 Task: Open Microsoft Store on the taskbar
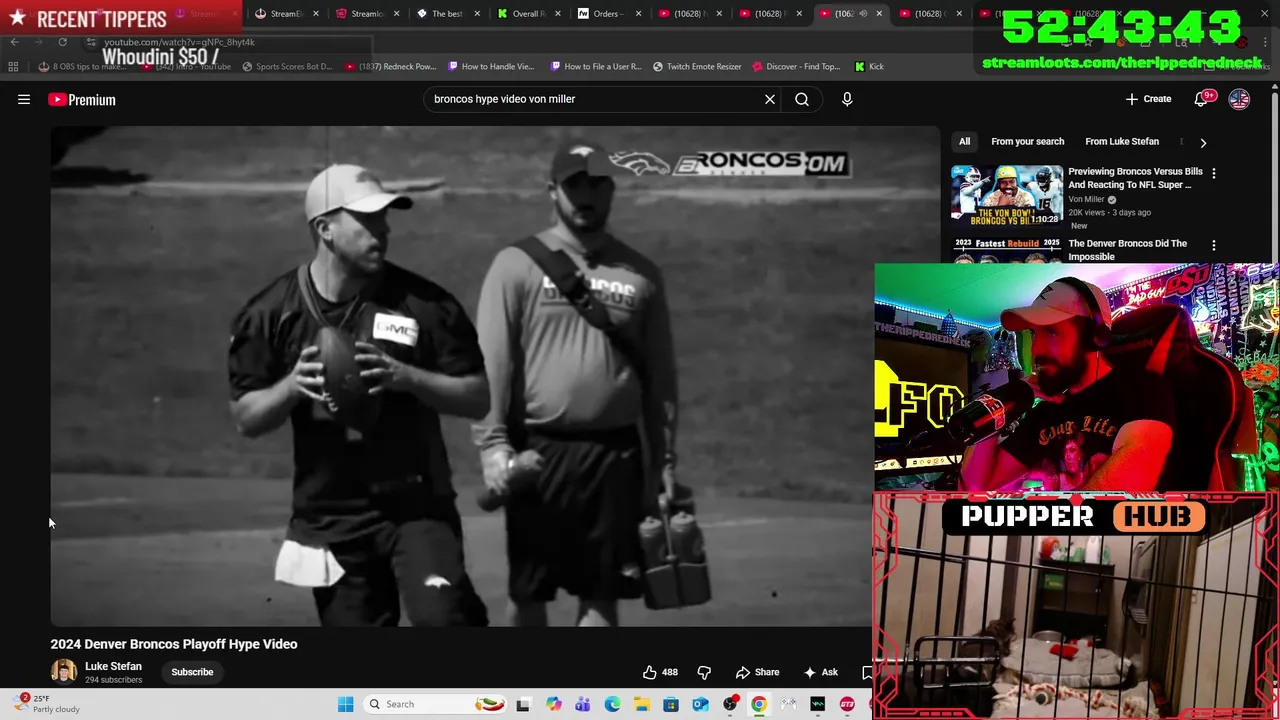click(671, 704)
